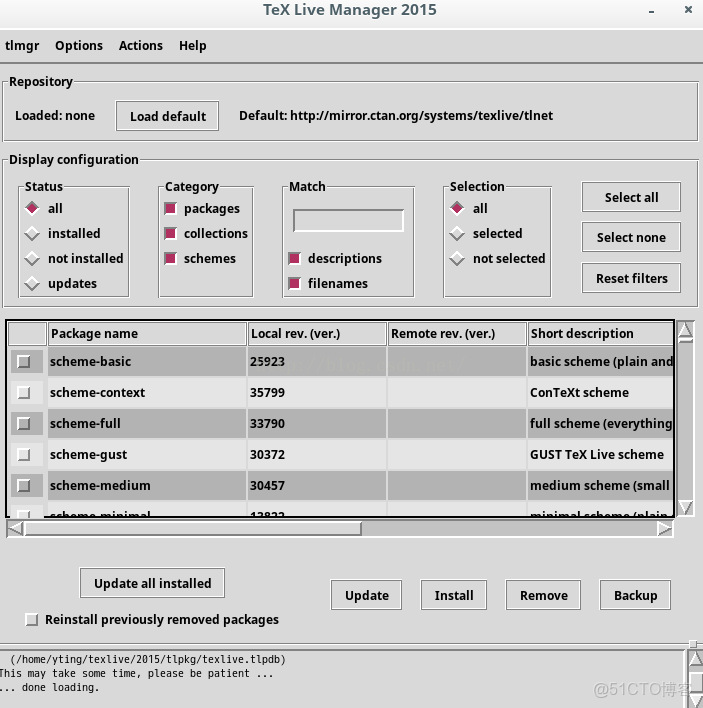This screenshot has height=708, width=703.
Task: Click the Match text field
Action: click(348, 221)
